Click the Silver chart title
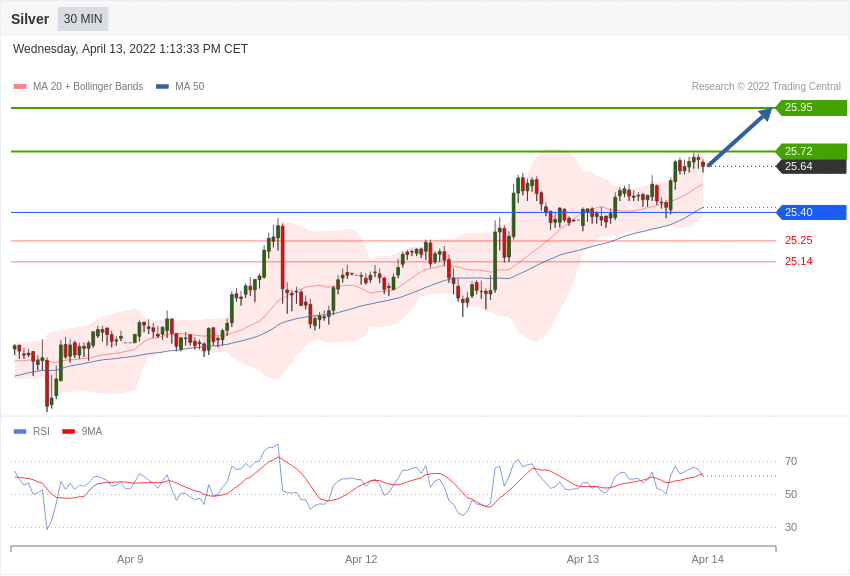This screenshot has width=850, height=576. point(30,19)
